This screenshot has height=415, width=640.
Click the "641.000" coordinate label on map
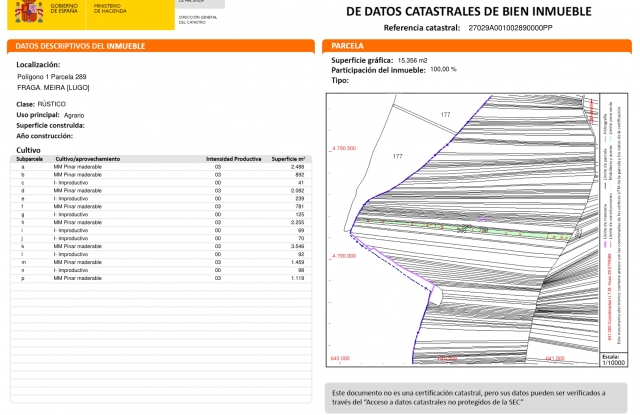point(555,358)
